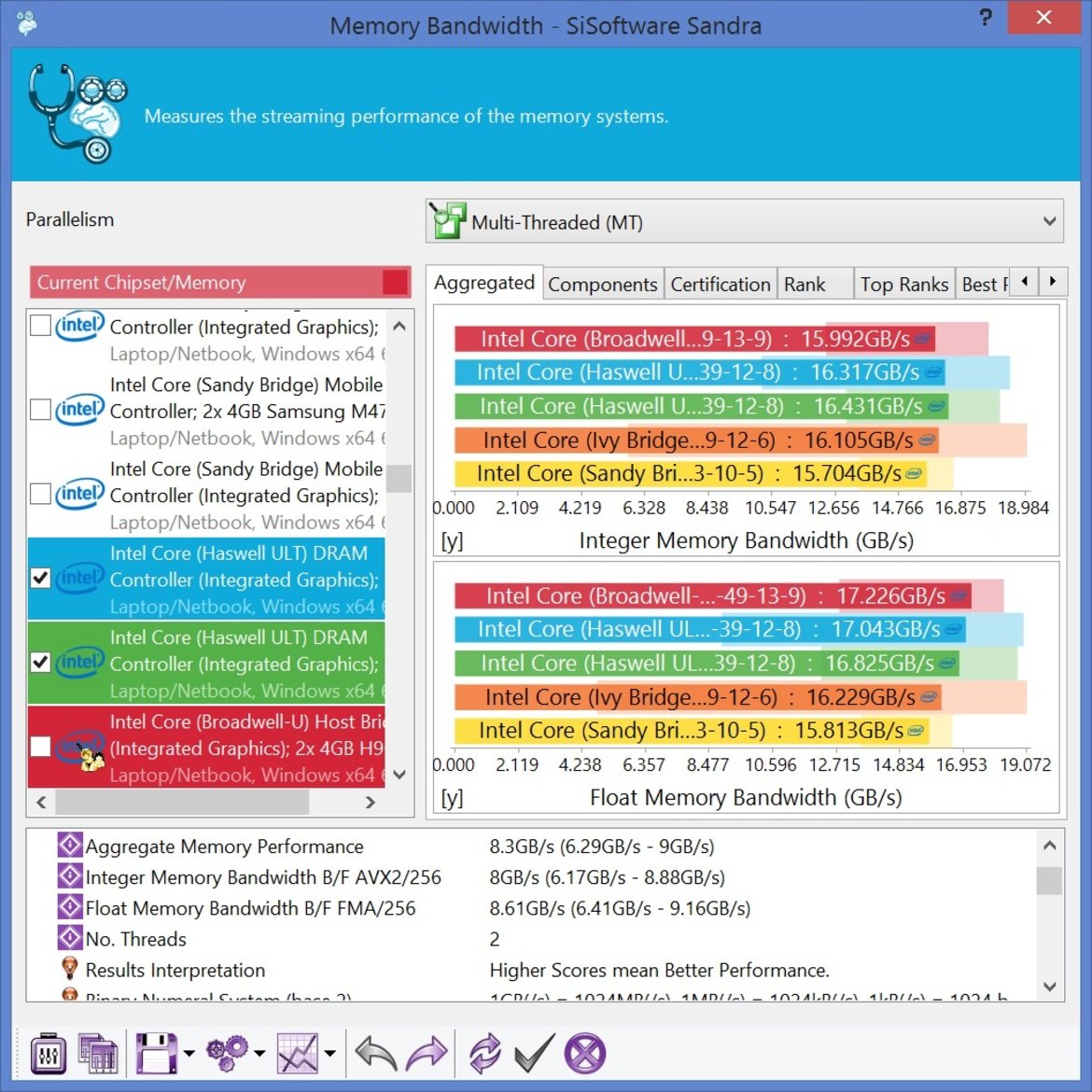Click the No. Threads diamond icon
The width and height of the screenshot is (1092, 1092).
[x=70, y=937]
